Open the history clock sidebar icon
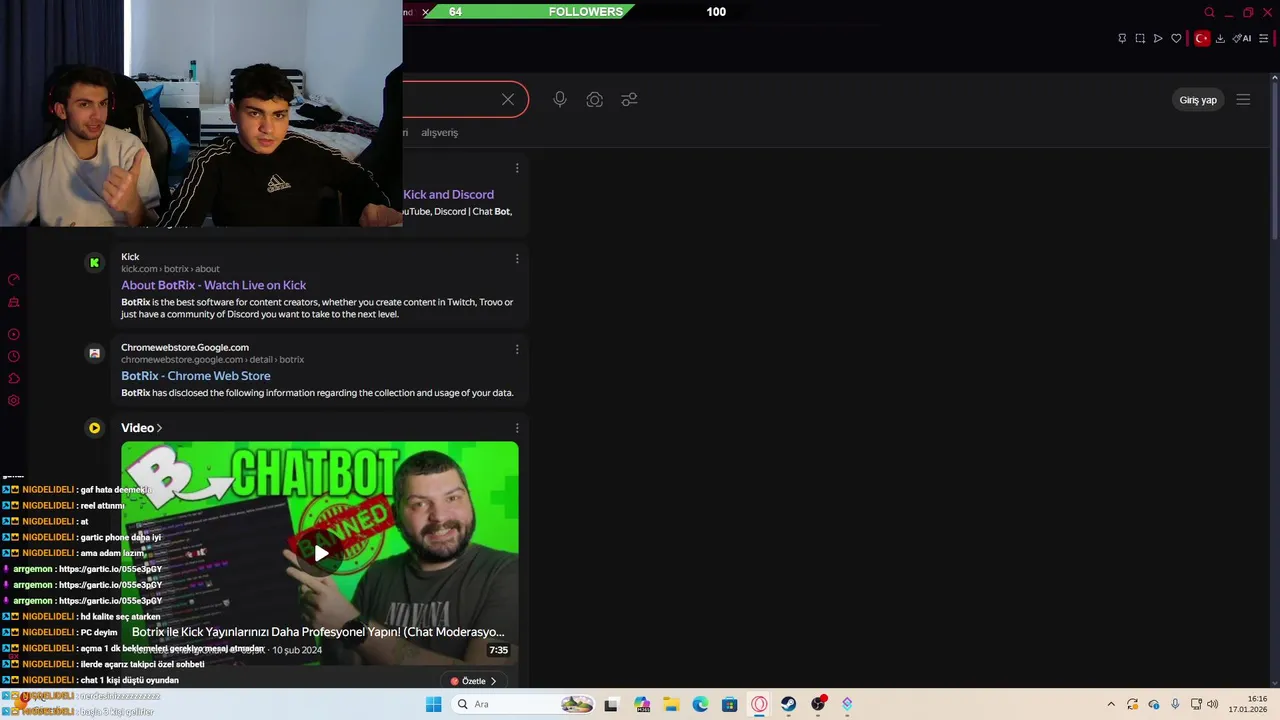The width and height of the screenshot is (1280, 720). point(14,356)
